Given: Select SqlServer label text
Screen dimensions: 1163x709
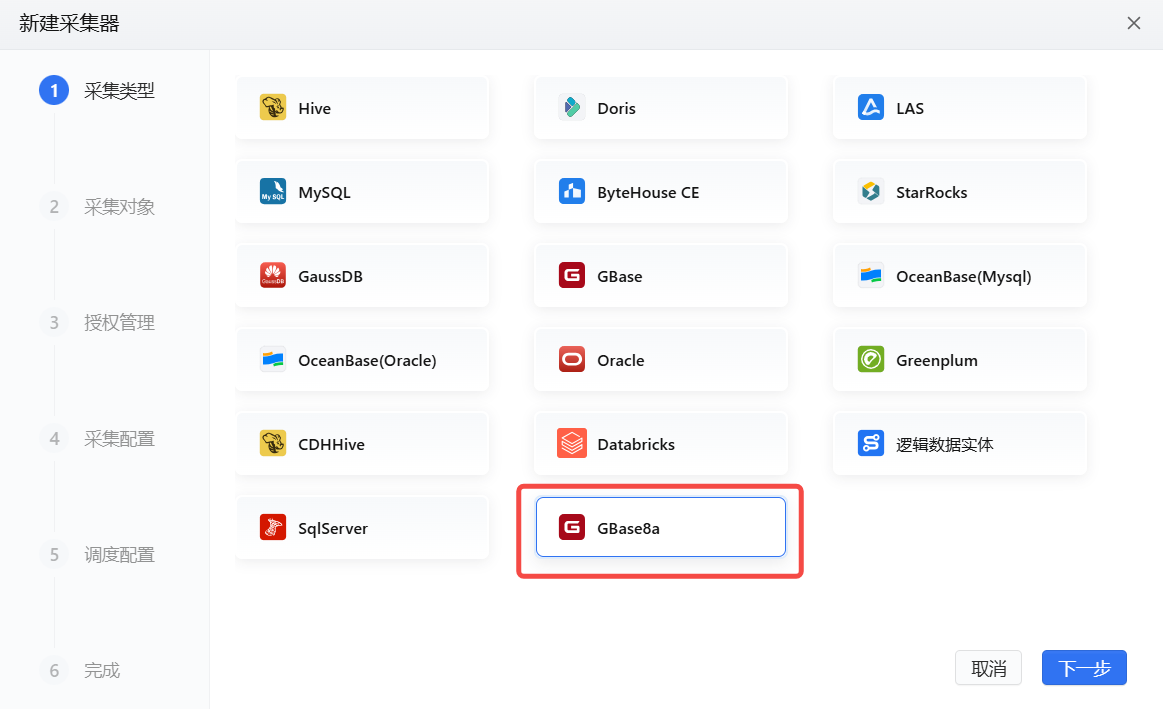Looking at the screenshot, I should 333,529.
